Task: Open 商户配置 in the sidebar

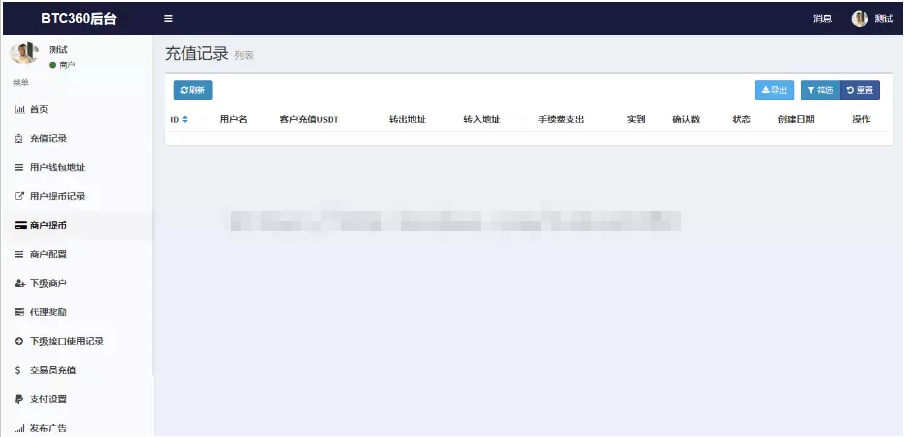Action: [77, 254]
